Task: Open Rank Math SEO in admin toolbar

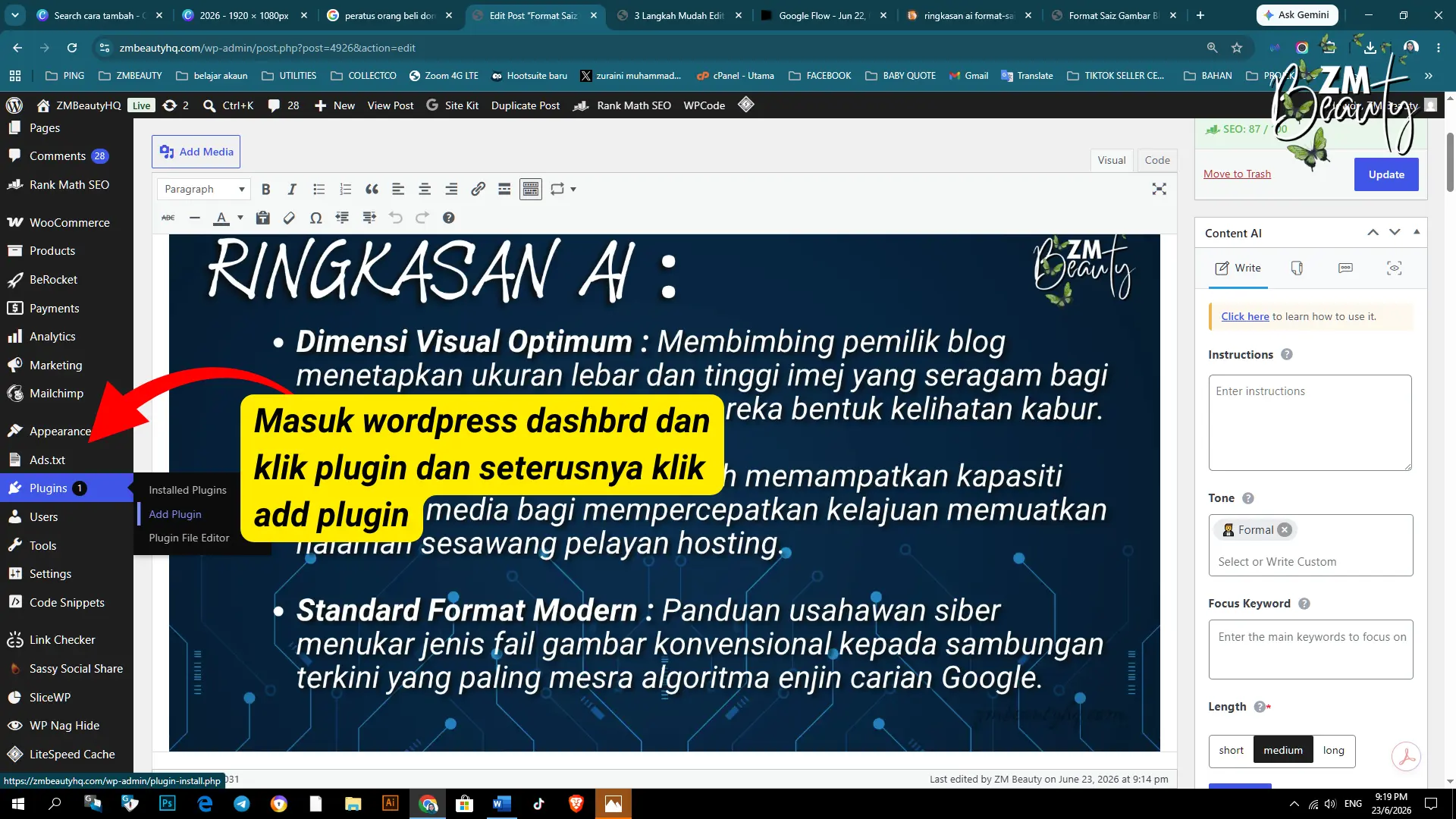Action: 623,105
